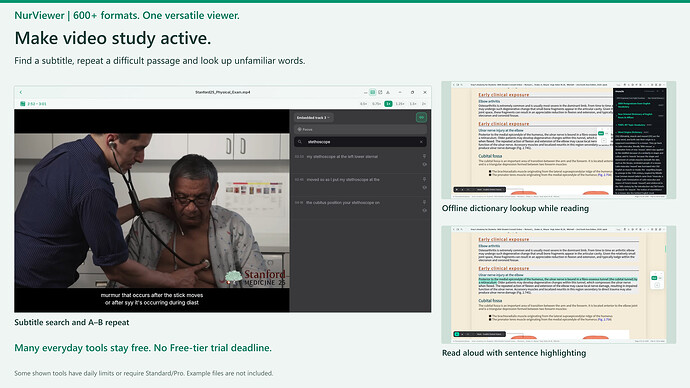Toggle the green loop button in the subtitle panel
The width and height of the screenshot is (690, 388).
(x=421, y=117)
